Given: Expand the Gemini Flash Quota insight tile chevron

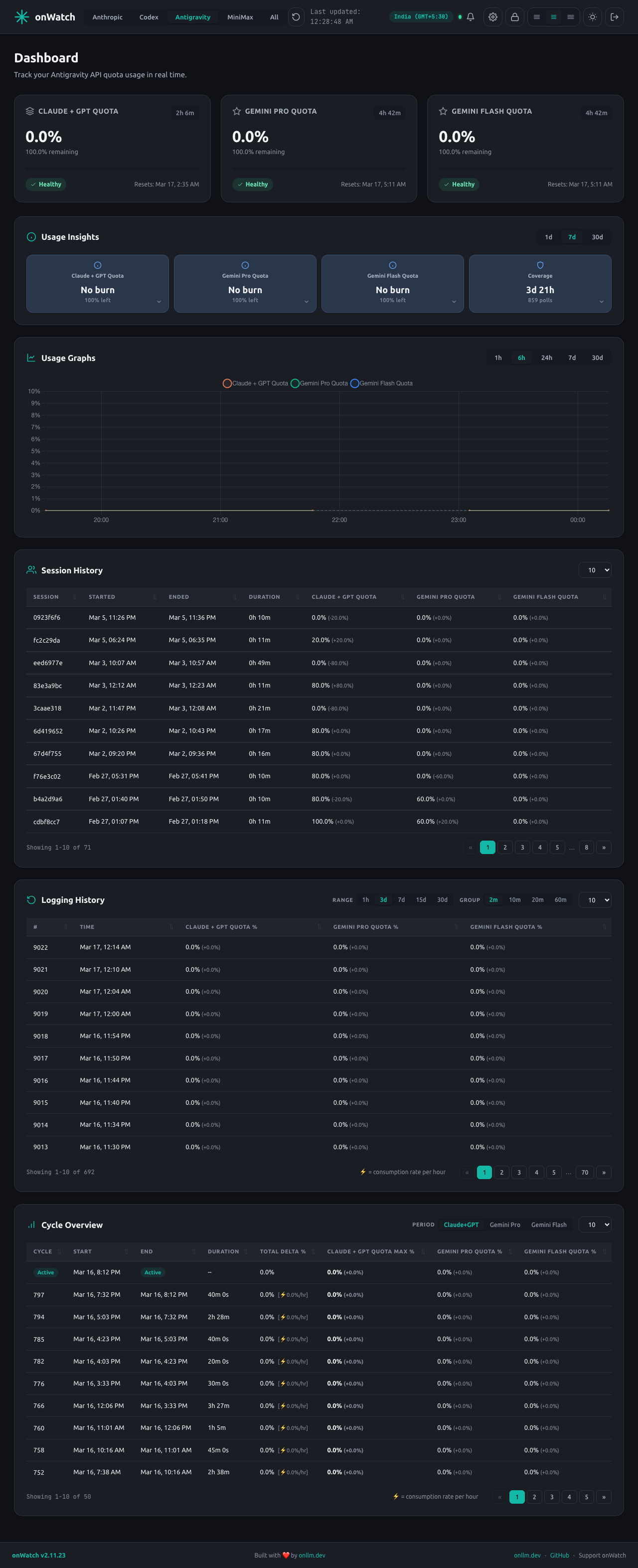Looking at the screenshot, I should point(454,302).
